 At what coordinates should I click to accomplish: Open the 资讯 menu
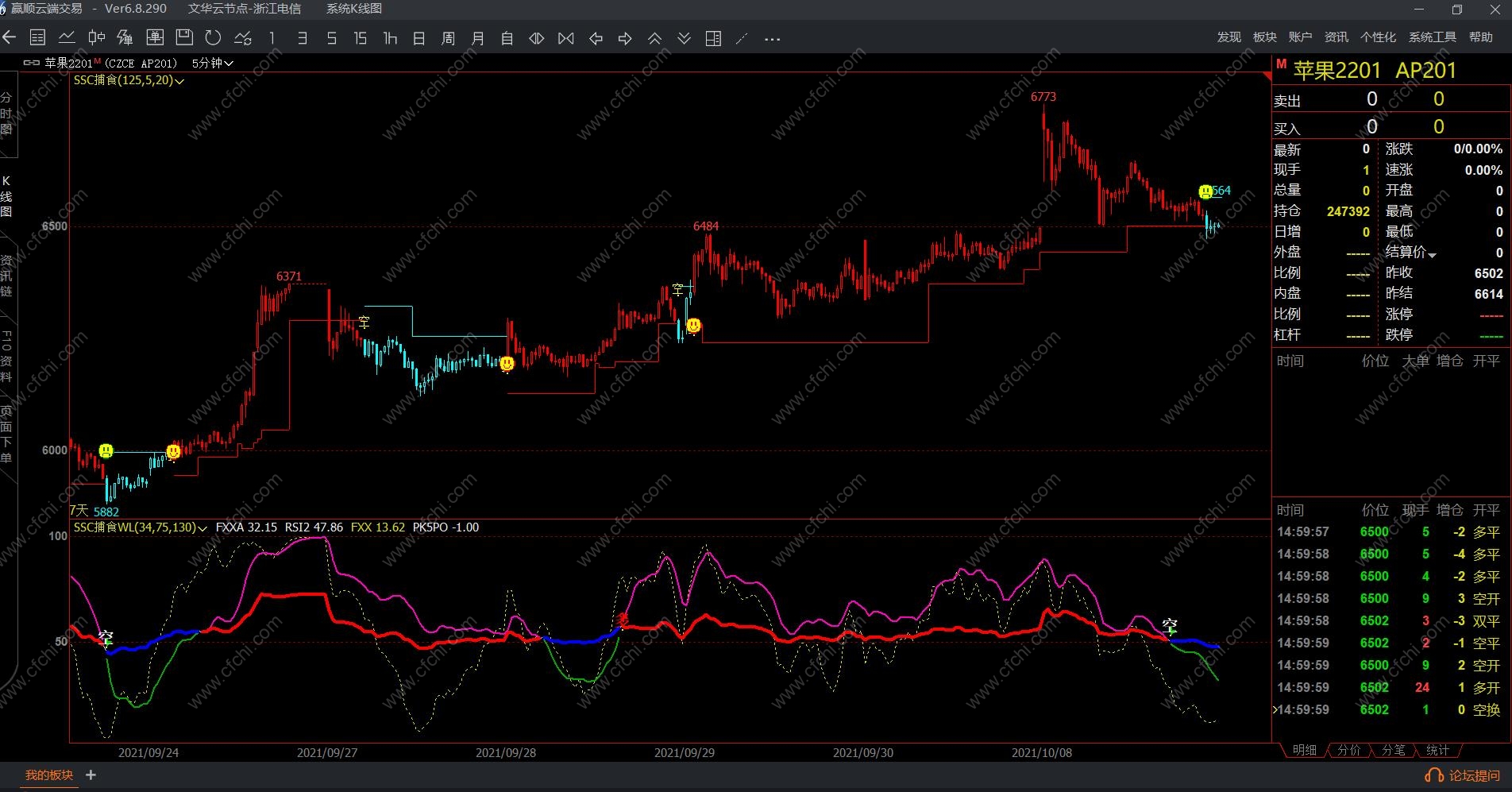1336,37
